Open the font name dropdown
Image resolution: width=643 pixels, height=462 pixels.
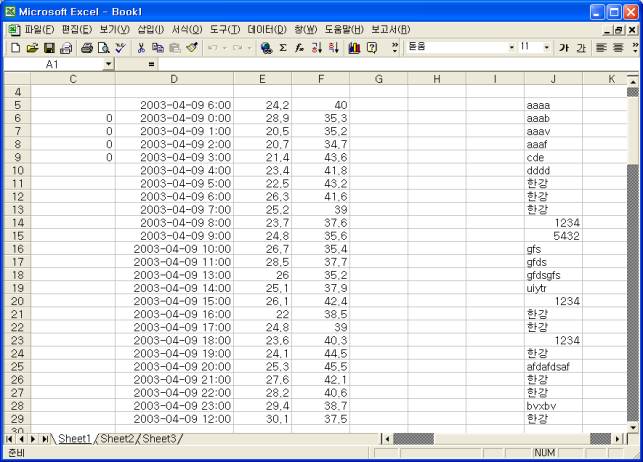(x=512, y=47)
